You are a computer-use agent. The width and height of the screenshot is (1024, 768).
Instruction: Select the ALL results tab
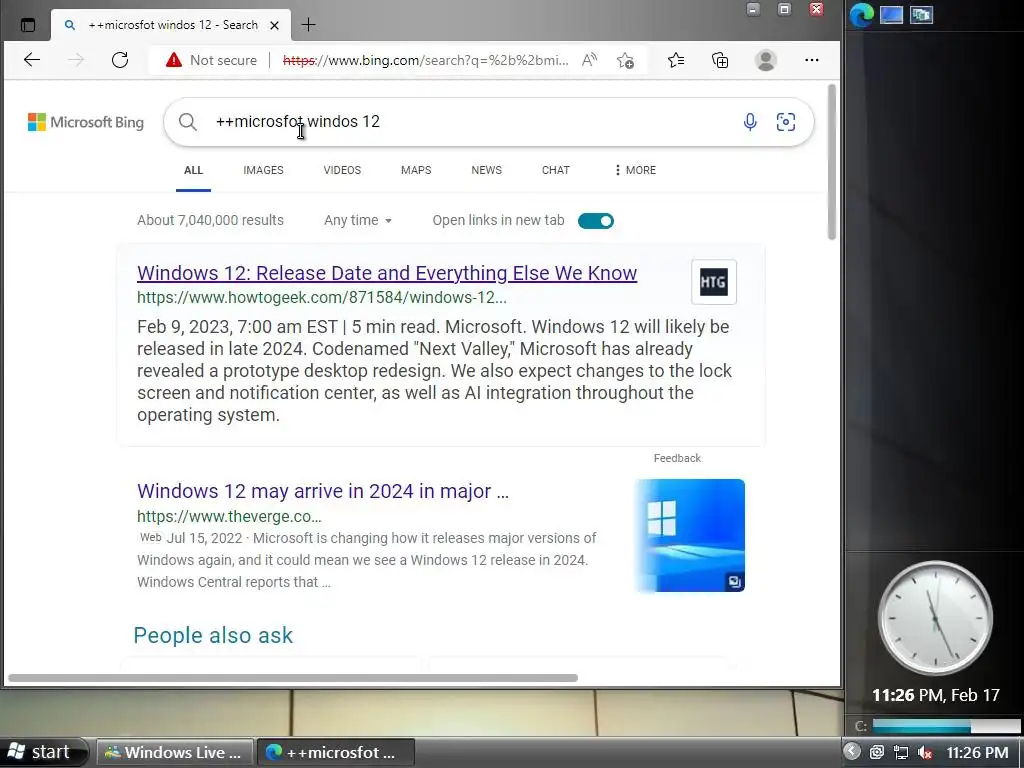(193, 170)
